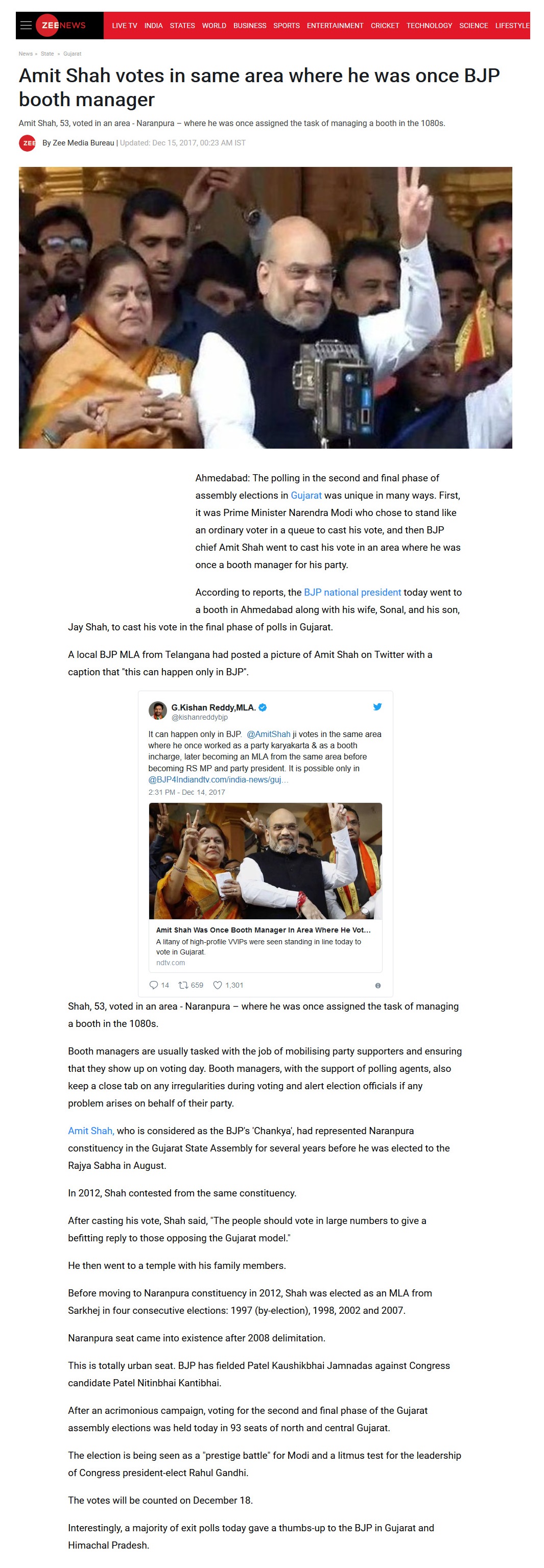Open the ENTERTAINMENT section
Image resolution: width=544 pixels, height=1568 pixels.
pyautogui.click(x=335, y=26)
